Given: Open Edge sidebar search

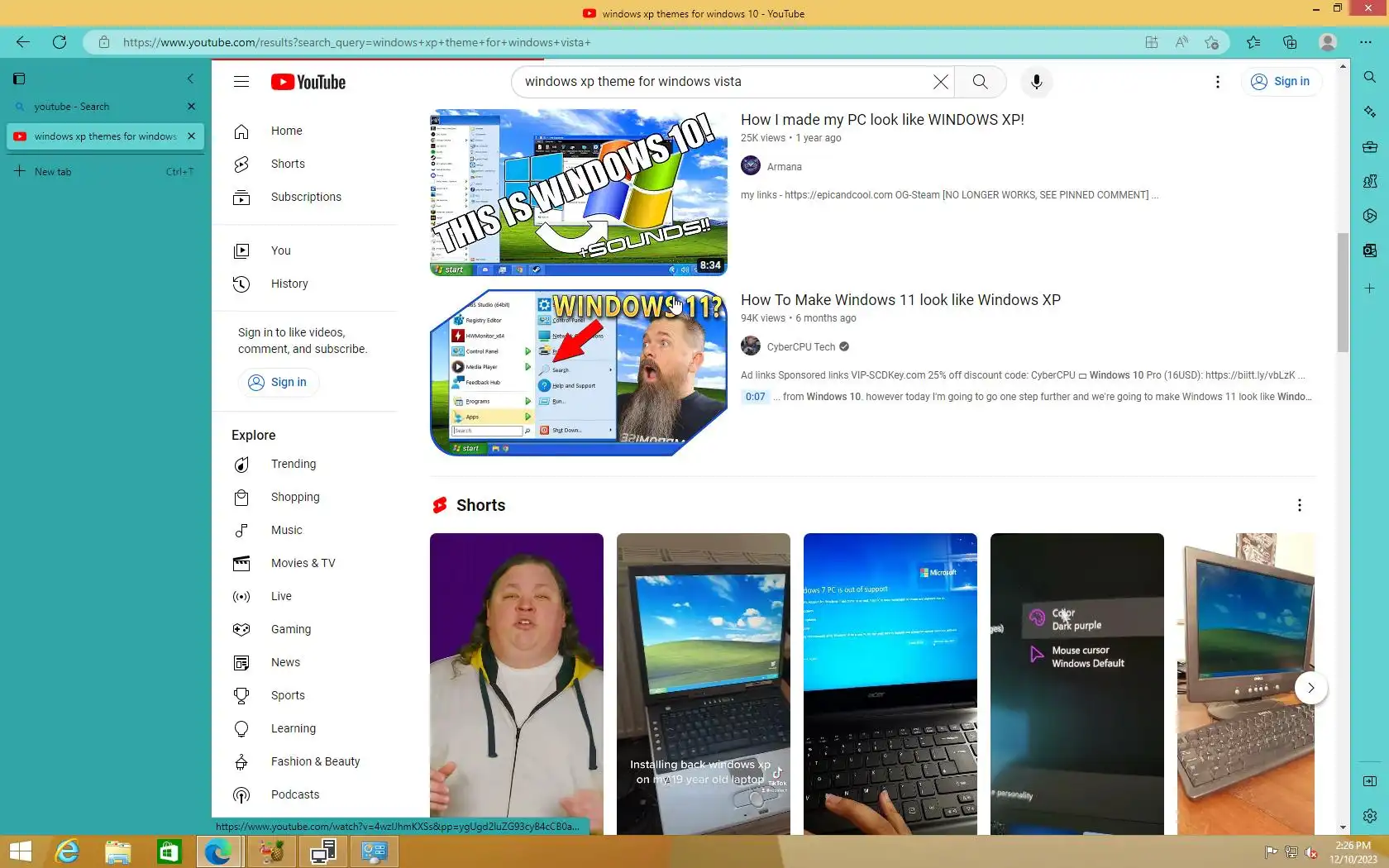Looking at the screenshot, I should (x=1370, y=77).
